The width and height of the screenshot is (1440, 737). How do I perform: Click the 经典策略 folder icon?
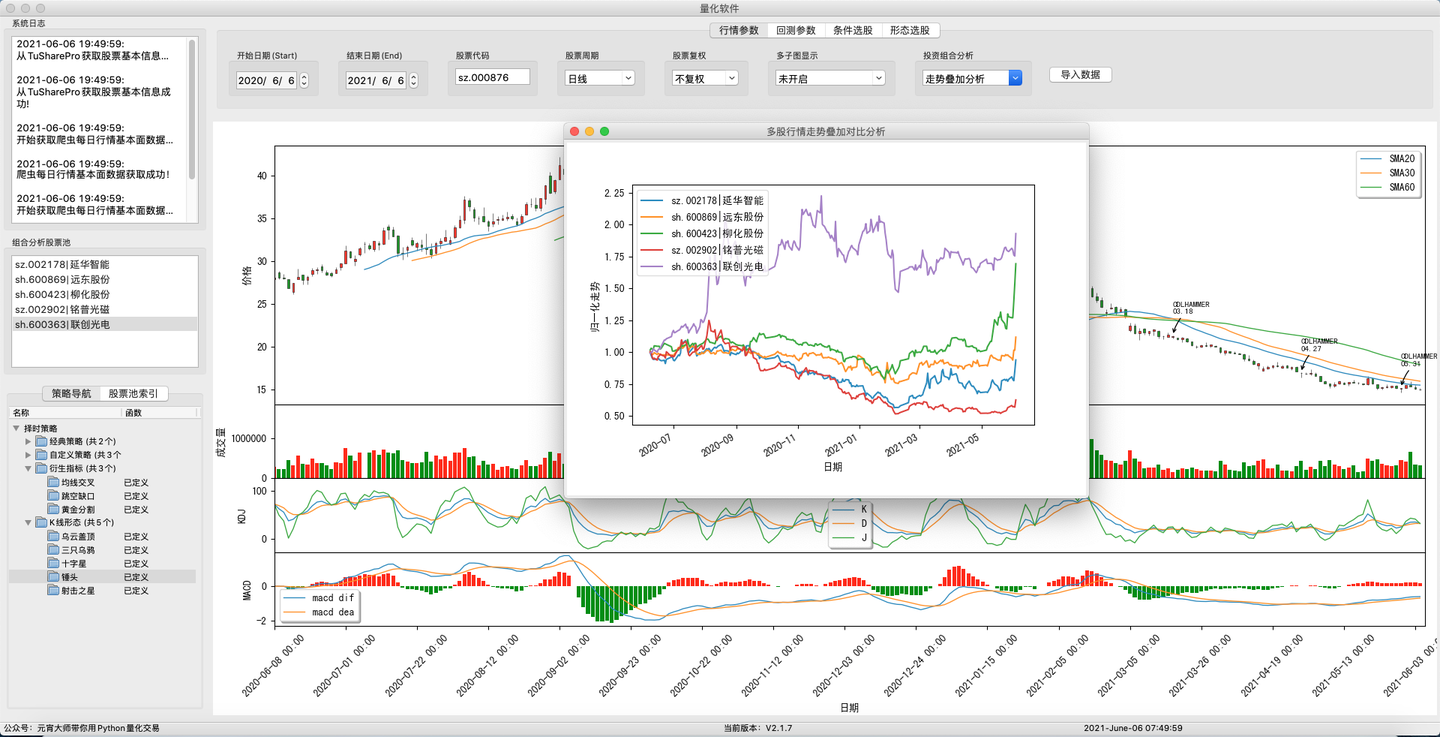click(40, 441)
